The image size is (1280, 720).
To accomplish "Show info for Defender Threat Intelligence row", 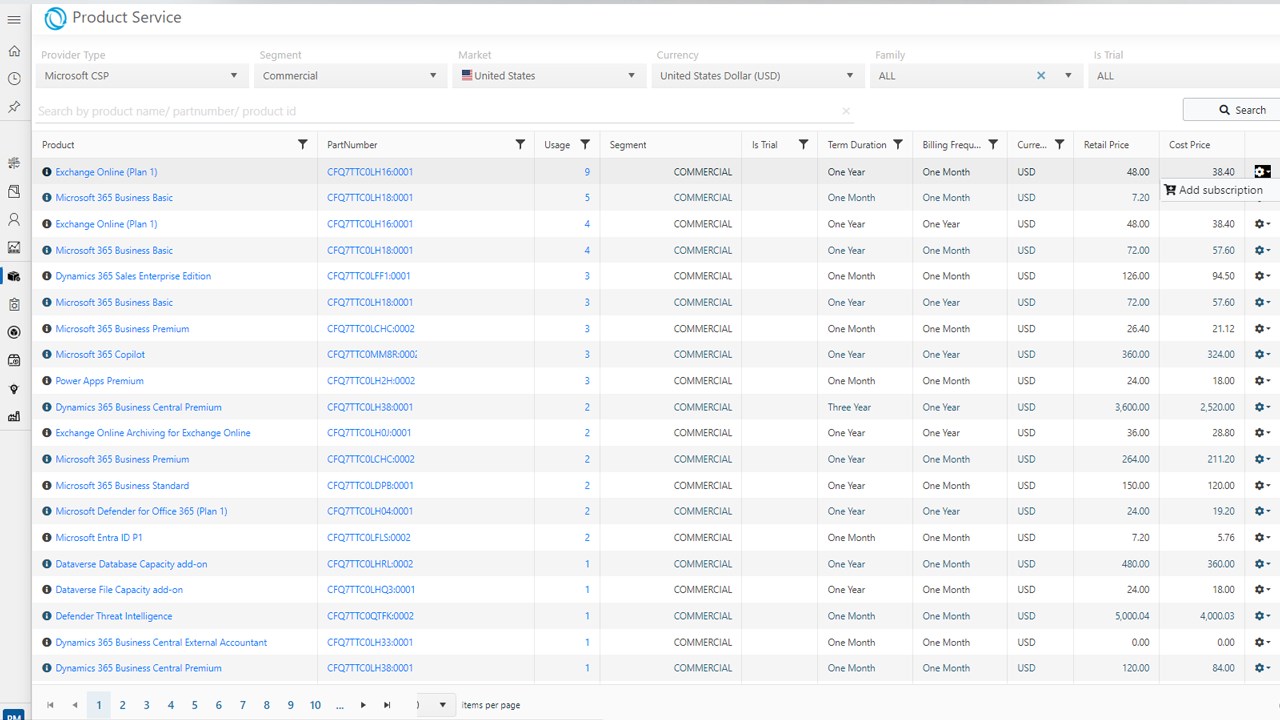I will (47, 616).
